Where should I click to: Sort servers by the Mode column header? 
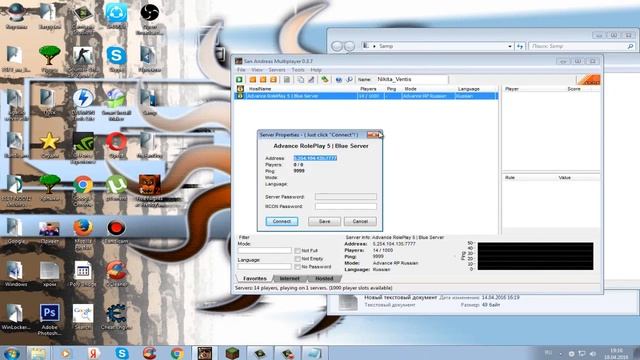point(410,89)
